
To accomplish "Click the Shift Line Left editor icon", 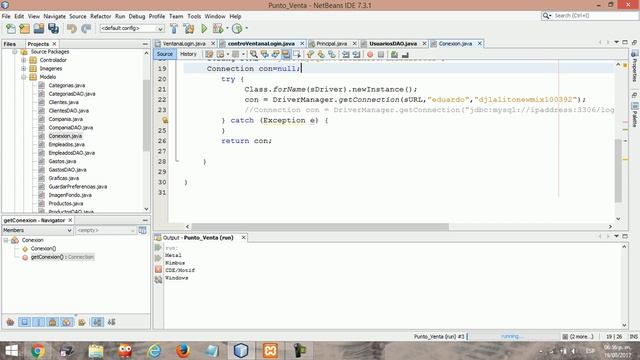I will click(346, 54).
